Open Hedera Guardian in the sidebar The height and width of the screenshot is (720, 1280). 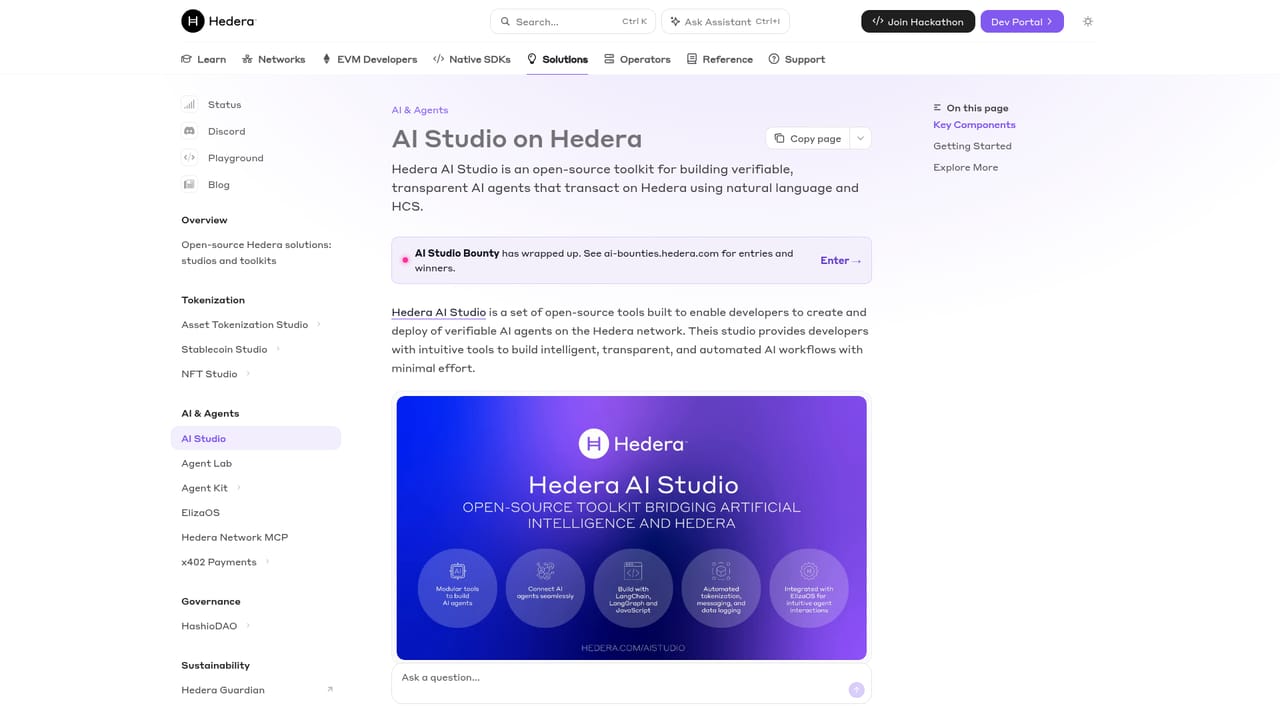(x=223, y=690)
